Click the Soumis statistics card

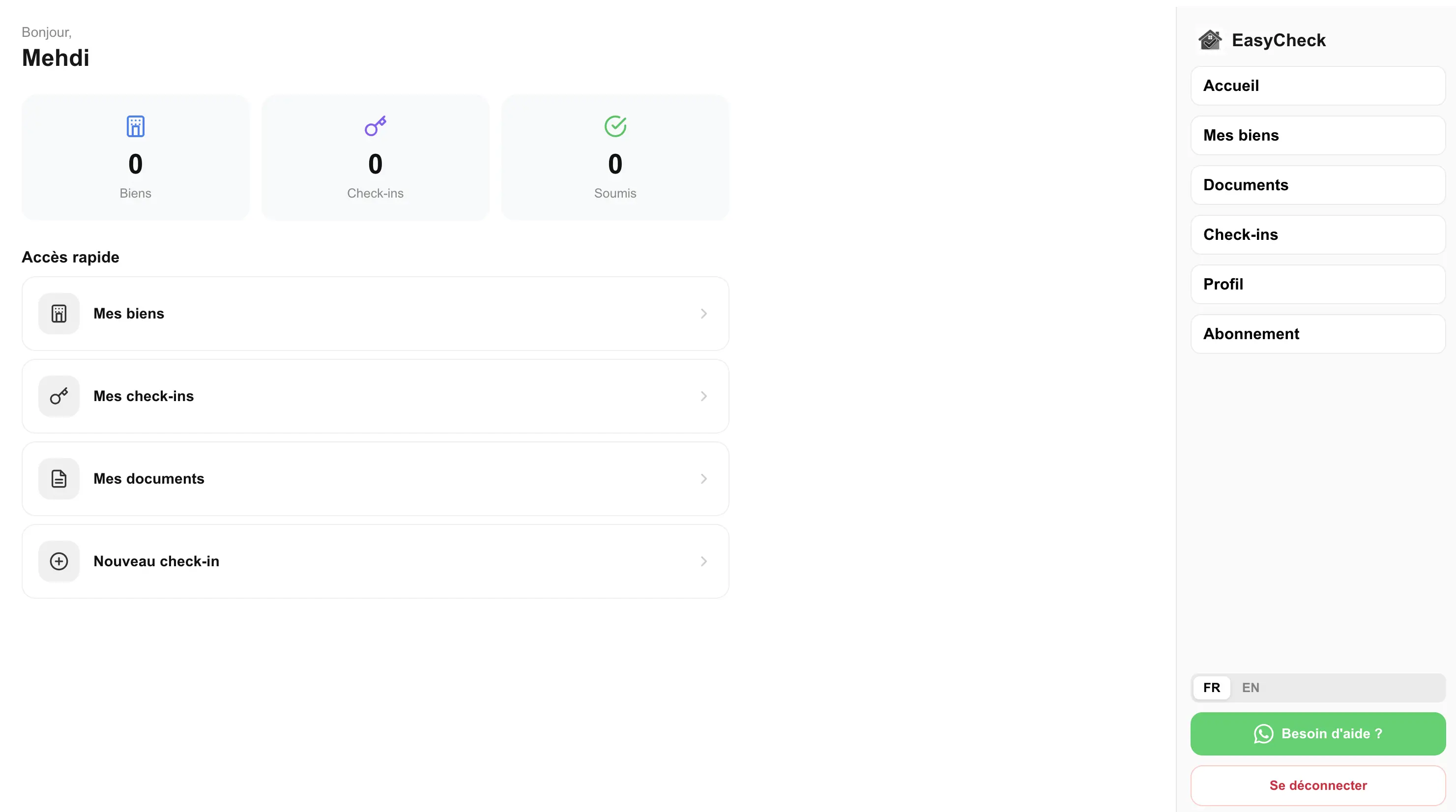point(615,157)
